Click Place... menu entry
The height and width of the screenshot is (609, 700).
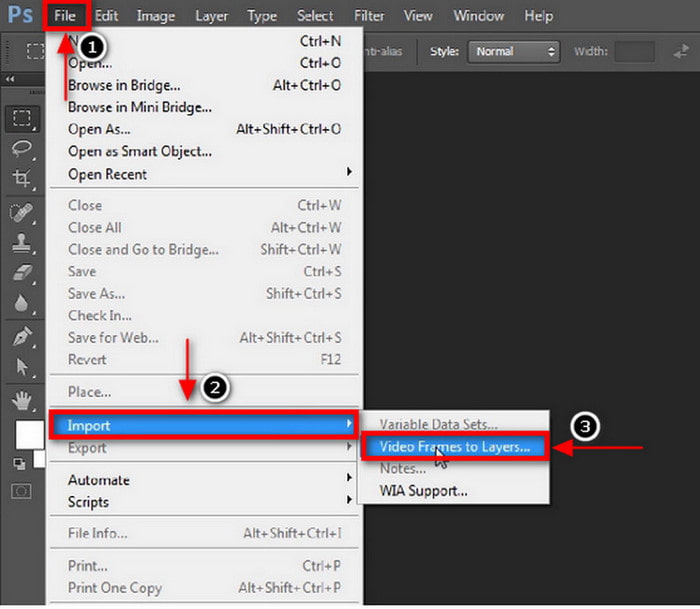click(204, 392)
